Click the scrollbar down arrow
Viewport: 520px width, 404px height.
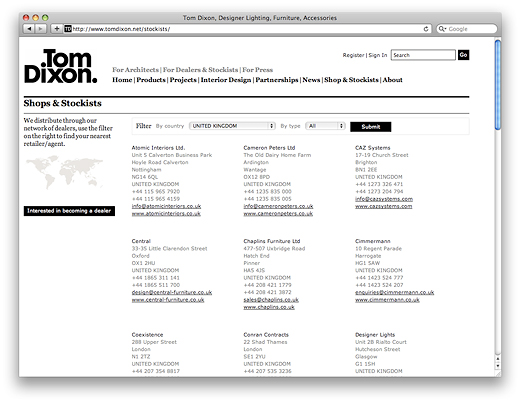pyautogui.click(x=498, y=366)
